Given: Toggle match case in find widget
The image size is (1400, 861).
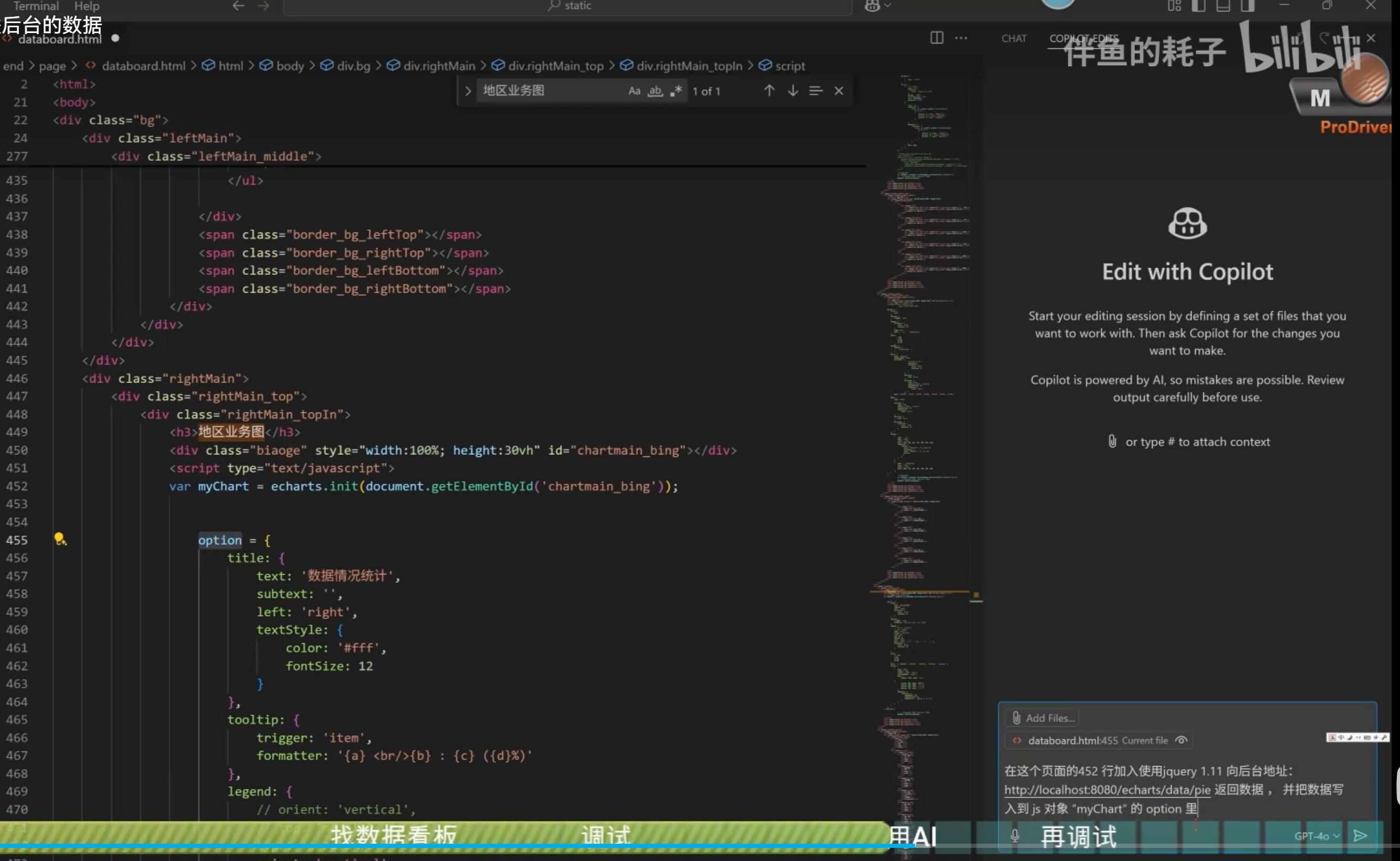Looking at the screenshot, I should (634, 91).
